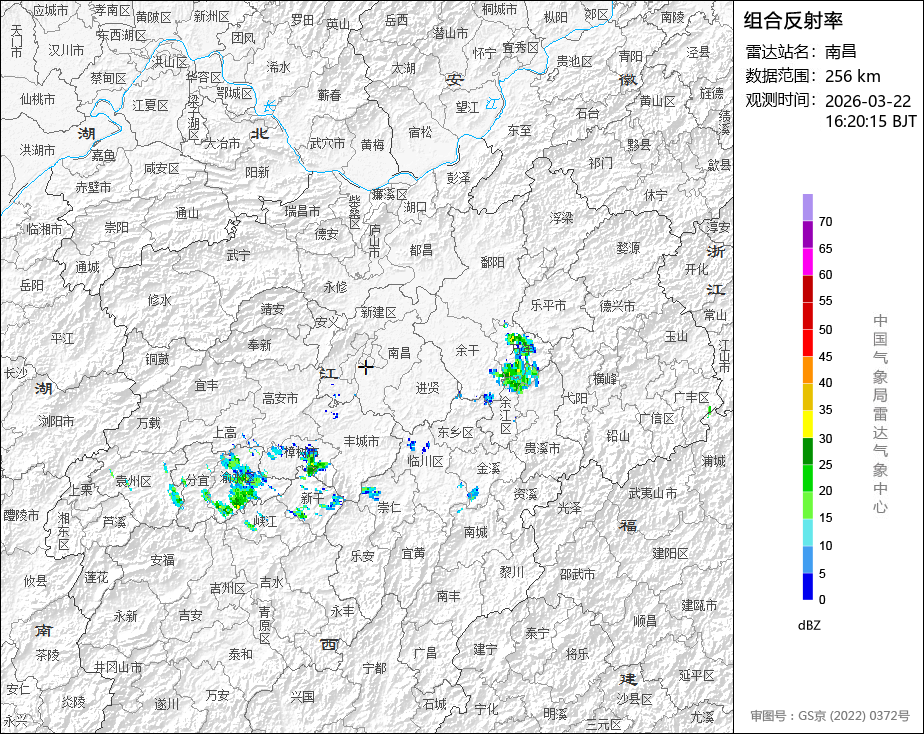
Task: Click the 望江 county label
Action: coord(467,107)
